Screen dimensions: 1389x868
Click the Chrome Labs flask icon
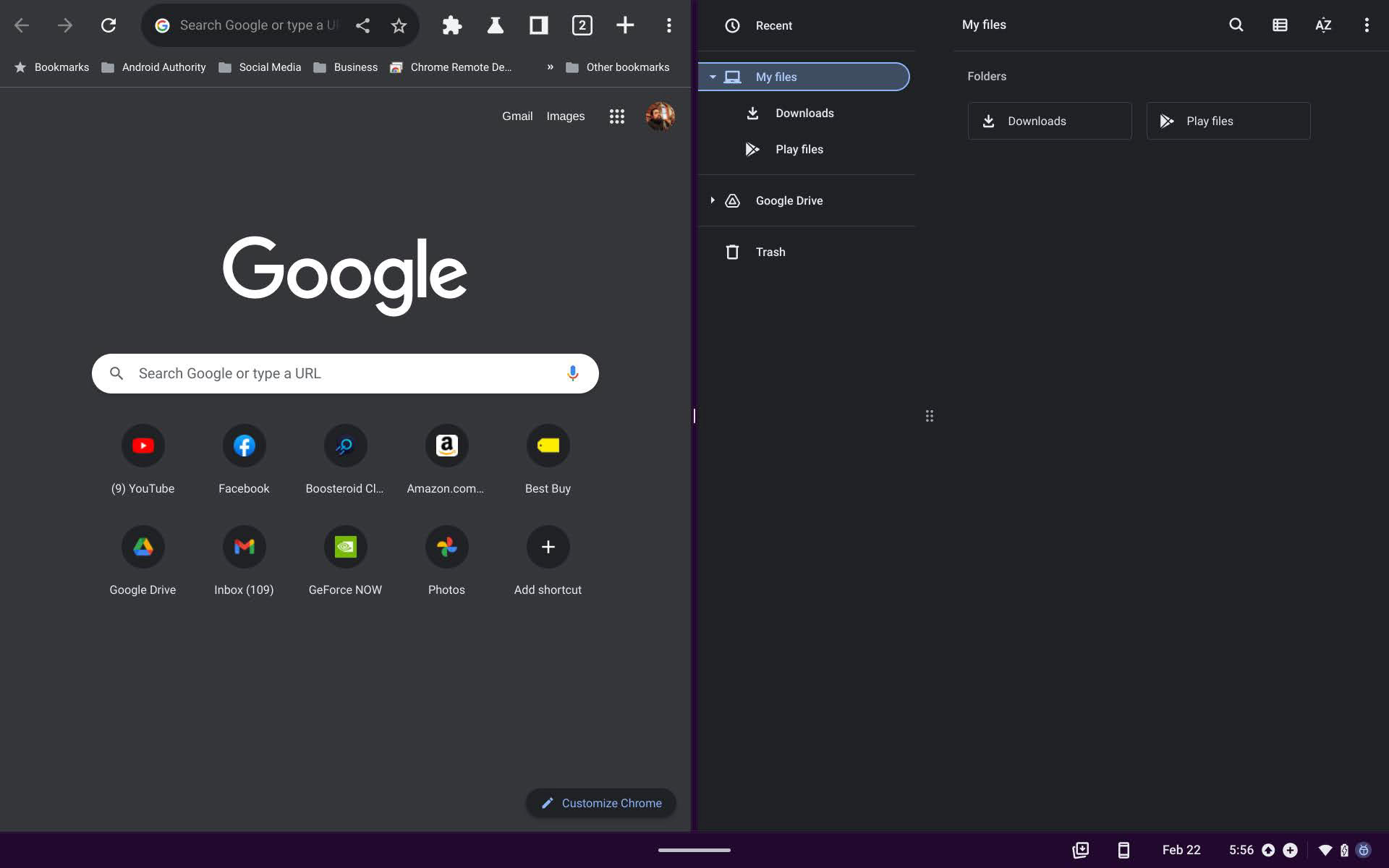[x=495, y=25]
